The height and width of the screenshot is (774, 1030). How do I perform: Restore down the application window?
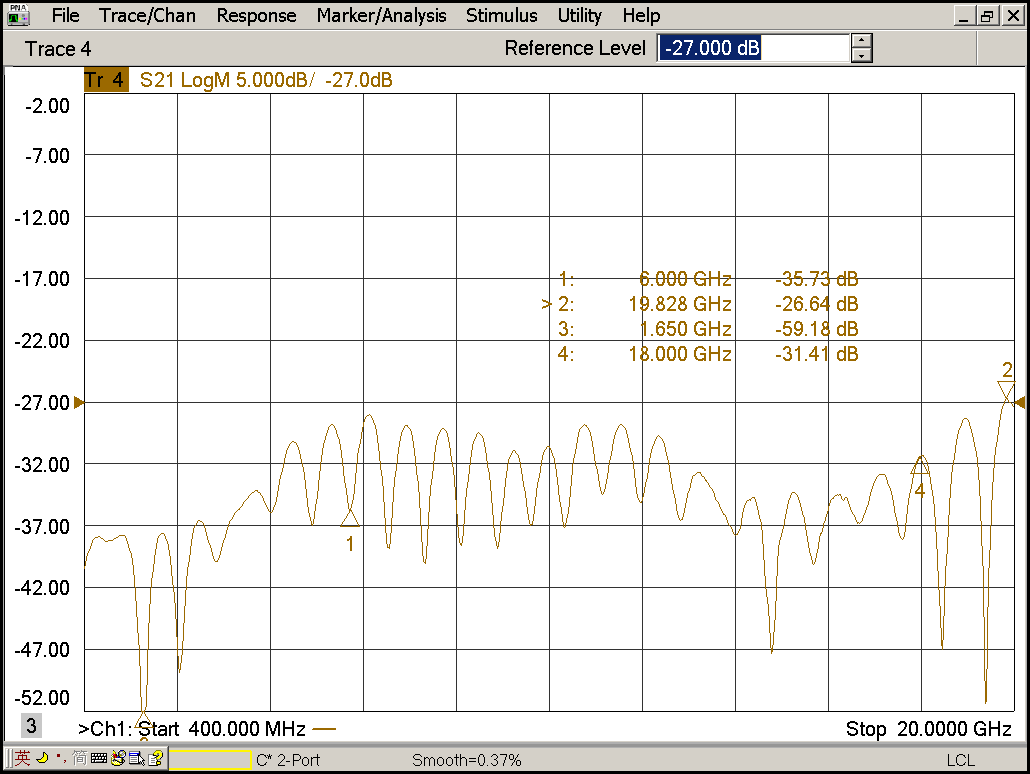point(987,16)
